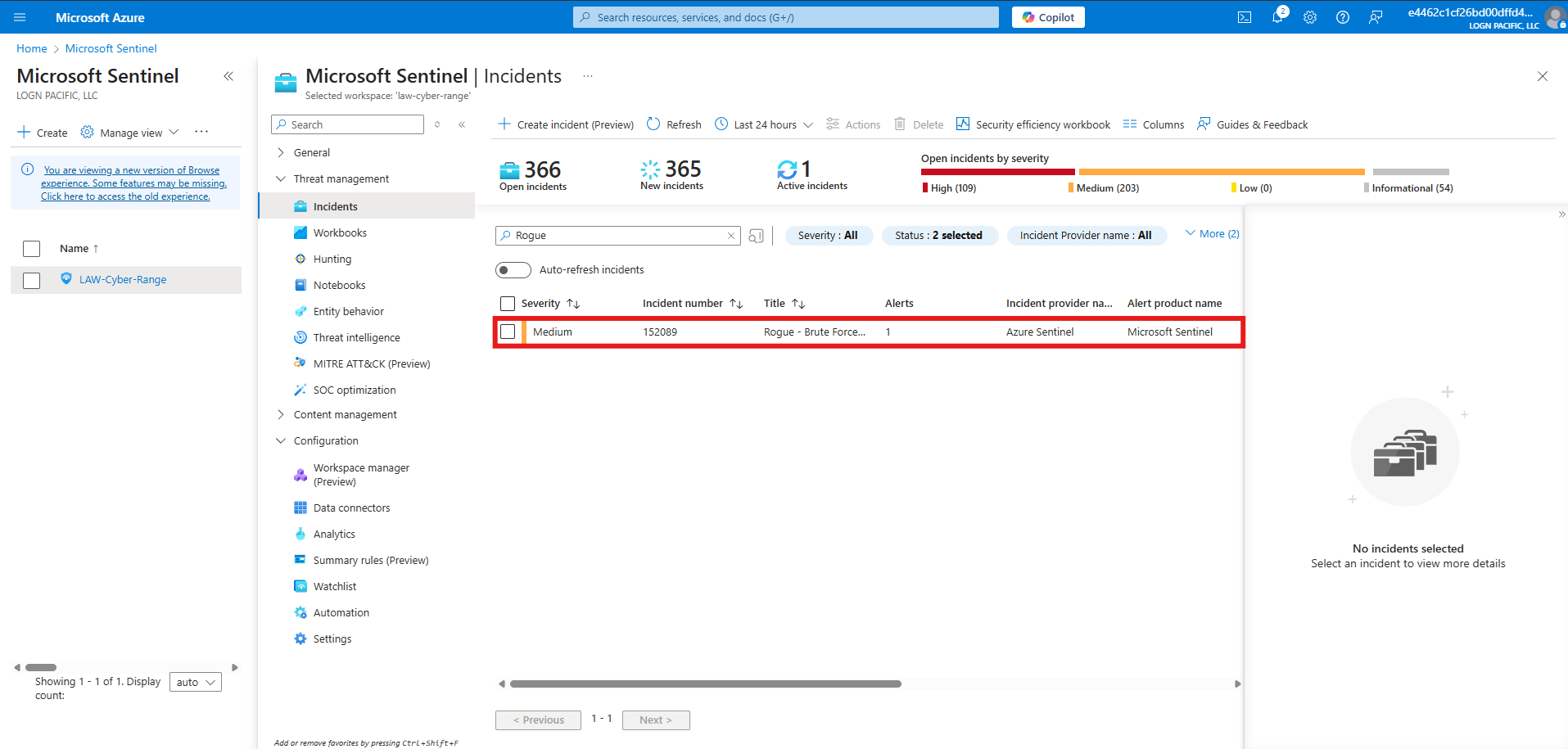
Task: Open Security efficiency workbook
Action: pyautogui.click(x=1033, y=124)
